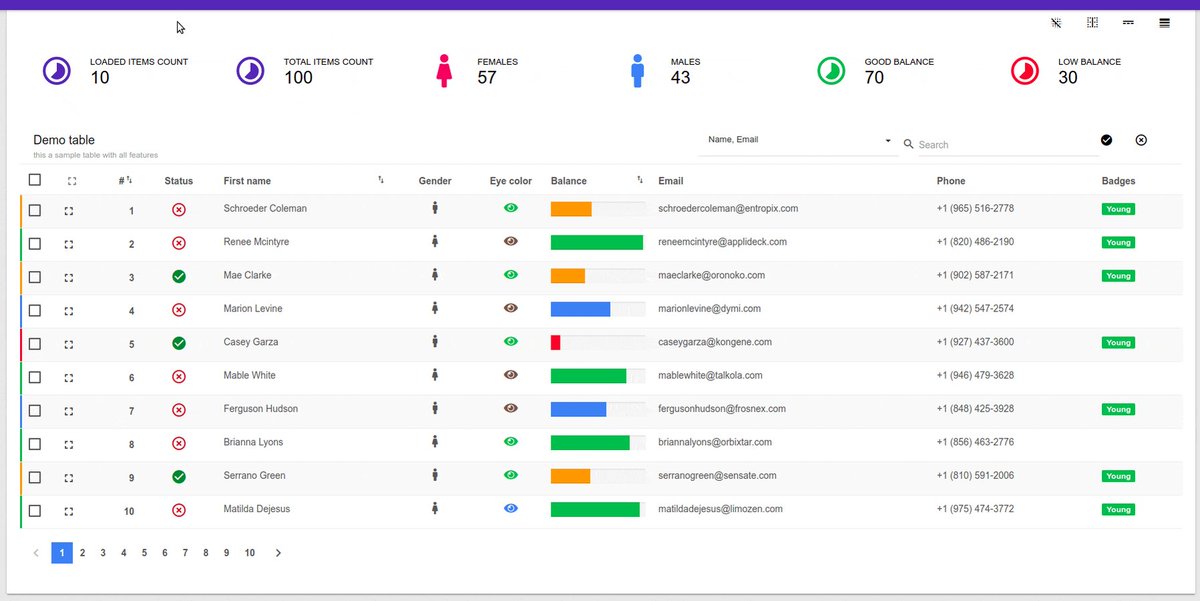Sort by First name column arrows
The height and width of the screenshot is (601, 1200).
pyautogui.click(x=381, y=179)
